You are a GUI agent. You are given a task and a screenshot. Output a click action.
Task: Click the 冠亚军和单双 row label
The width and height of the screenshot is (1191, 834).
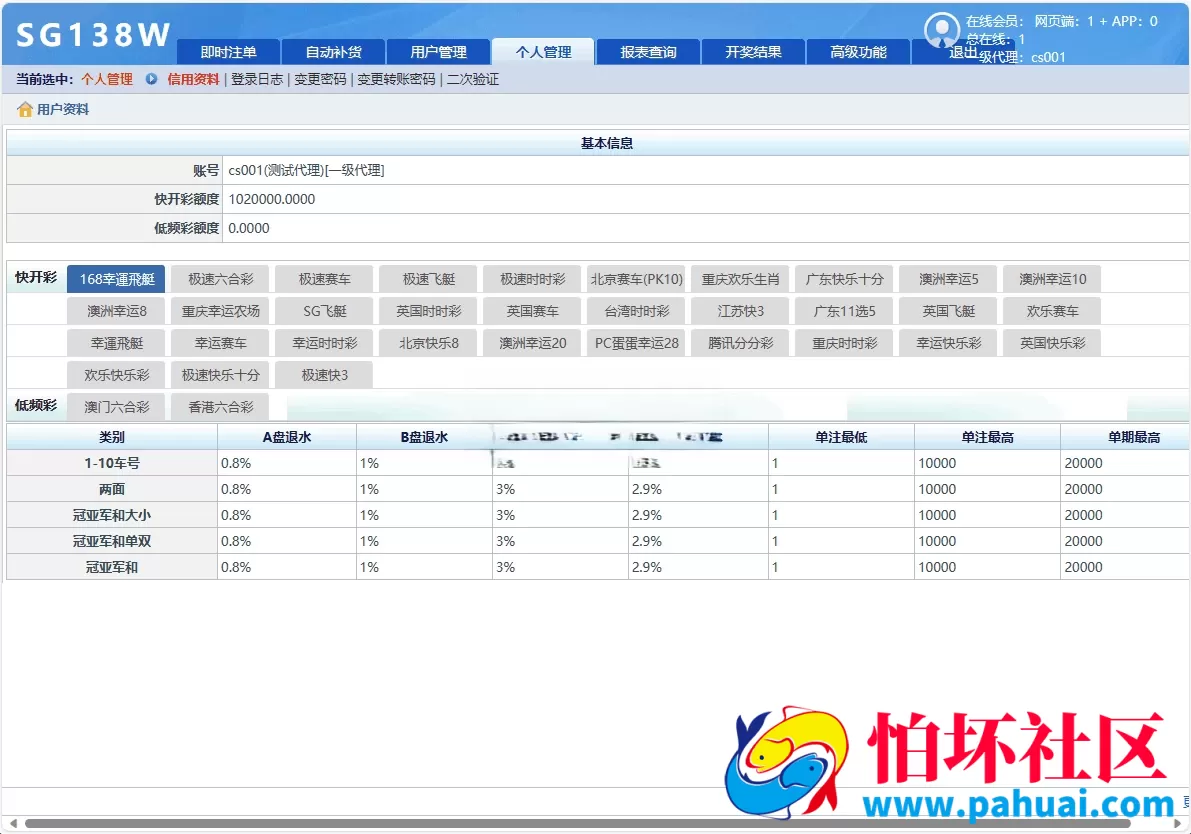click(x=112, y=541)
